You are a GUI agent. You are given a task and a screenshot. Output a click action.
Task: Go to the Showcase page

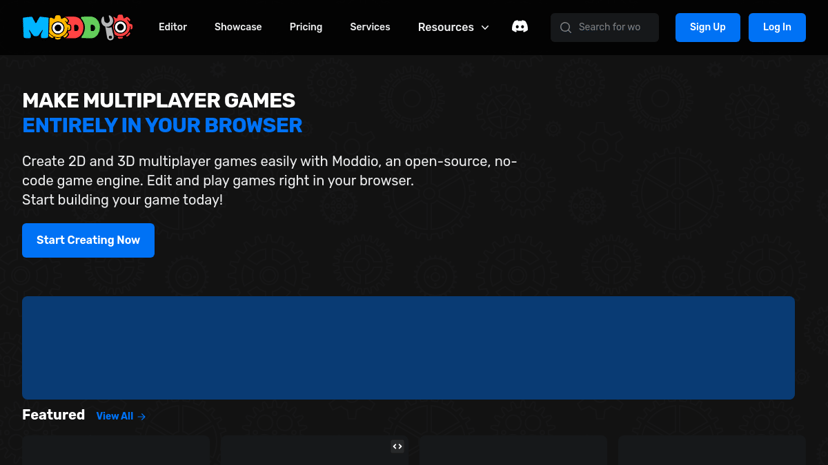(x=238, y=27)
